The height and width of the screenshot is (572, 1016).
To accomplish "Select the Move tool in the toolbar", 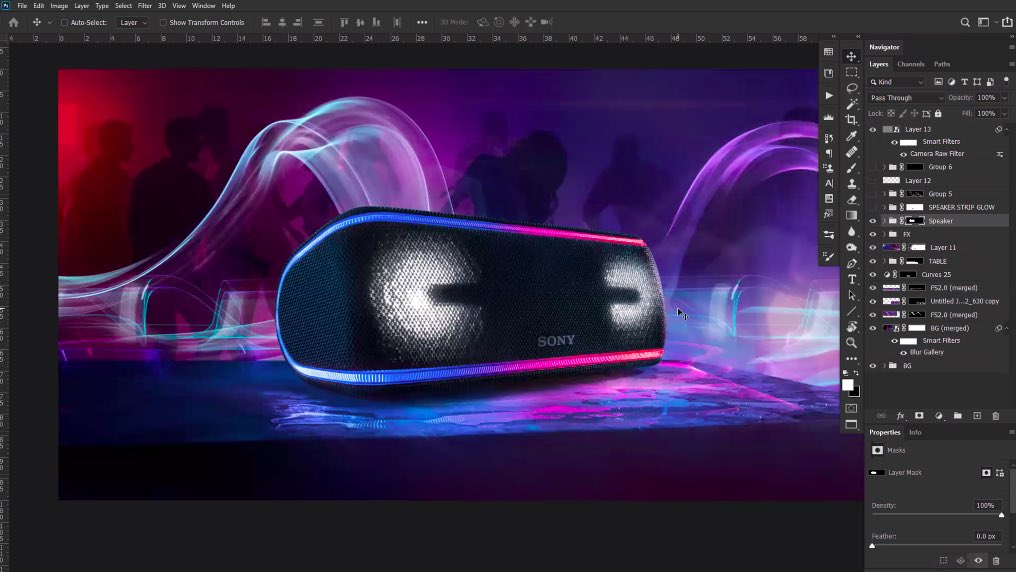I will [x=851, y=56].
